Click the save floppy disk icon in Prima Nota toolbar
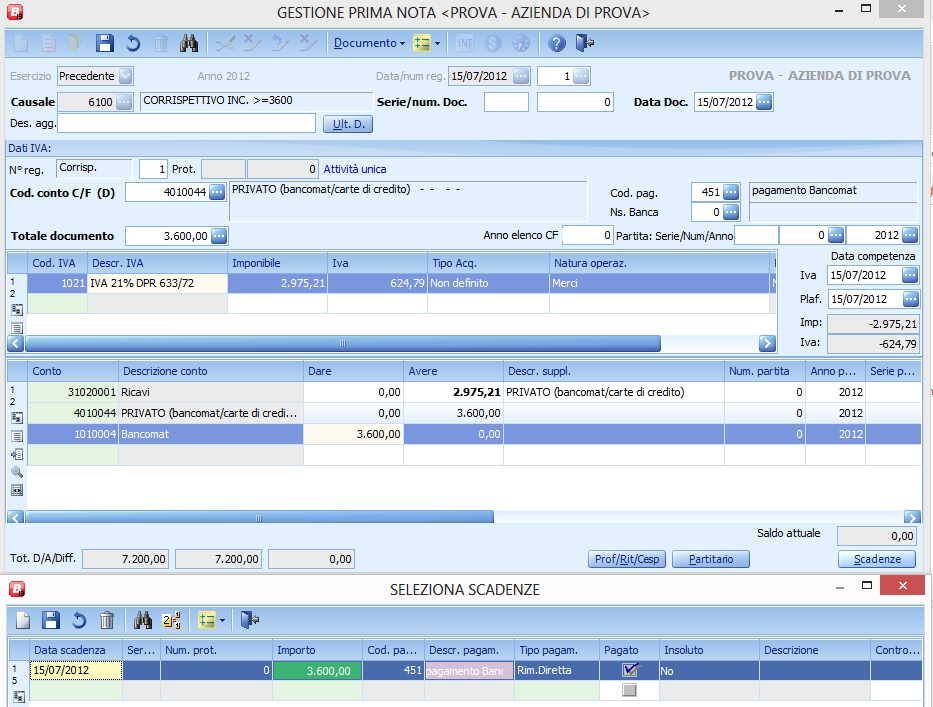The height and width of the screenshot is (707, 933). coord(104,43)
